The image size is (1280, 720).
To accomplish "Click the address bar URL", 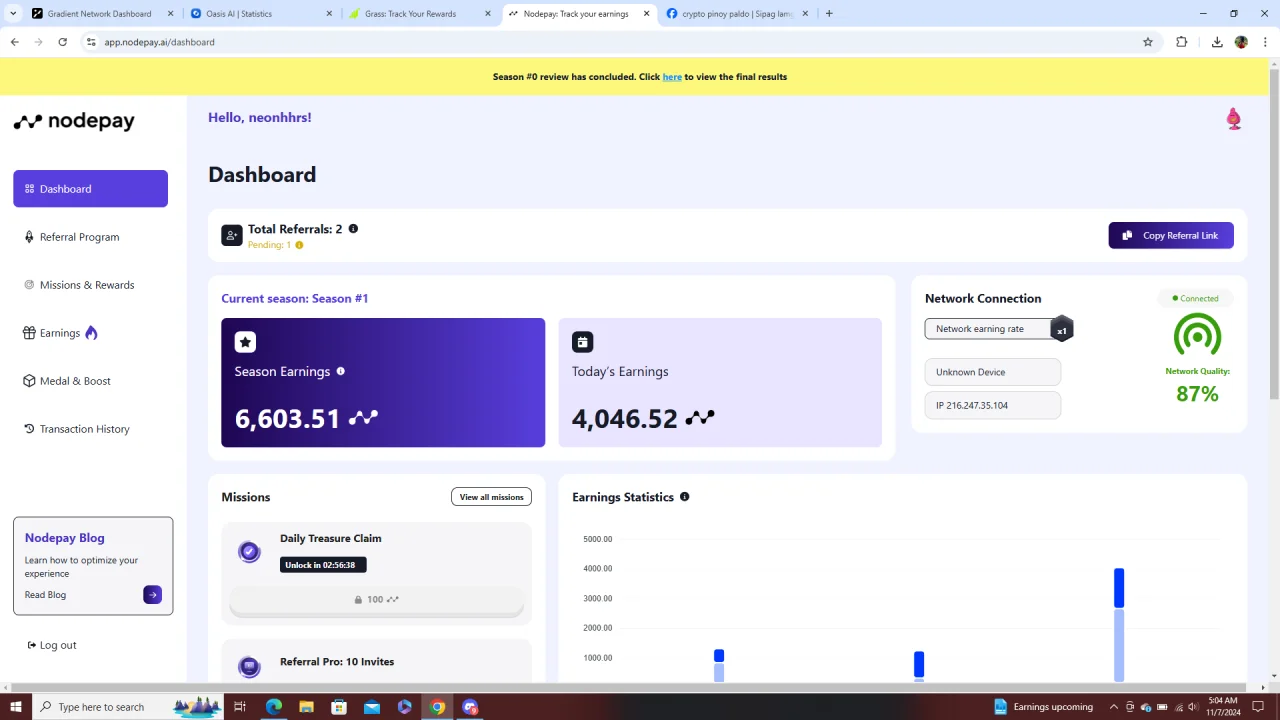I will 159,42.
